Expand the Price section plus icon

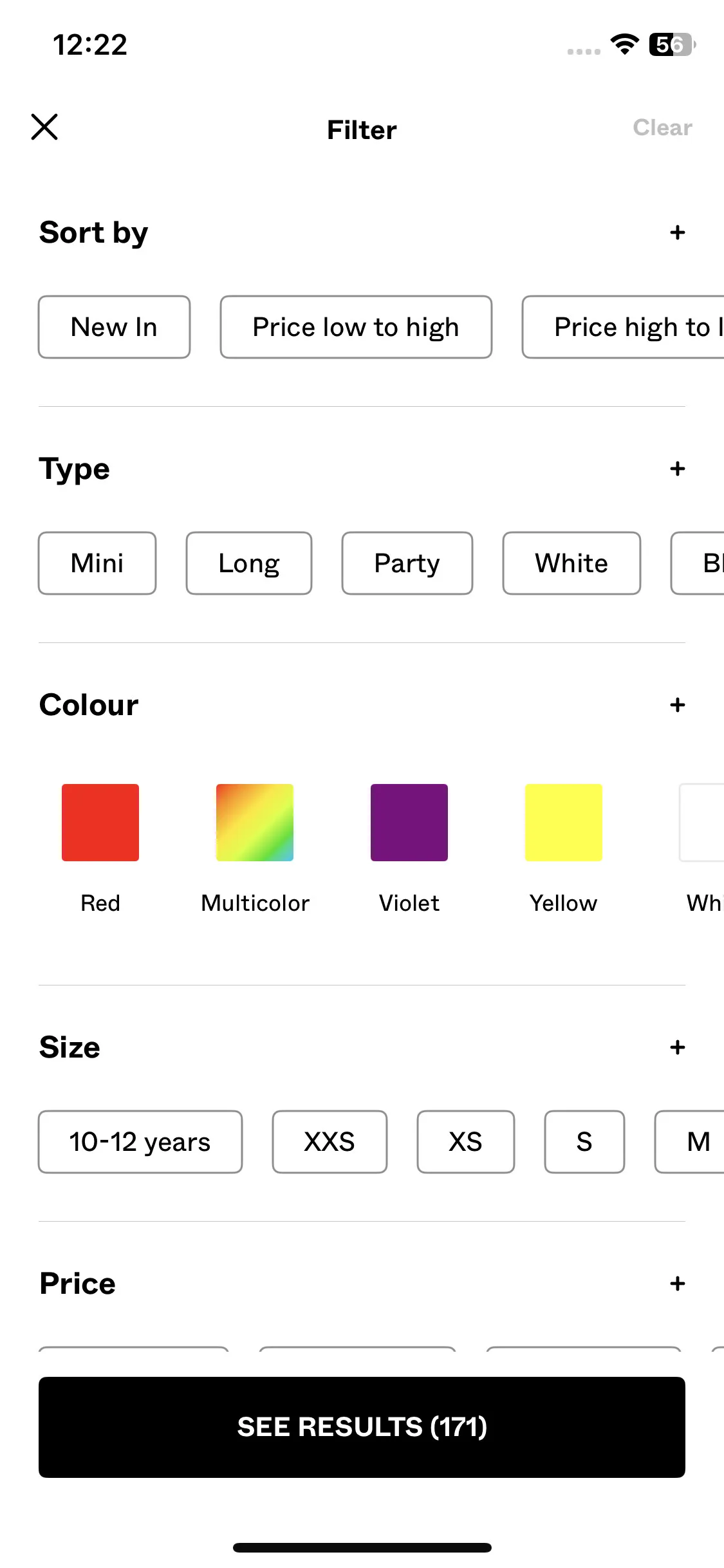(x=677, y=1283)
